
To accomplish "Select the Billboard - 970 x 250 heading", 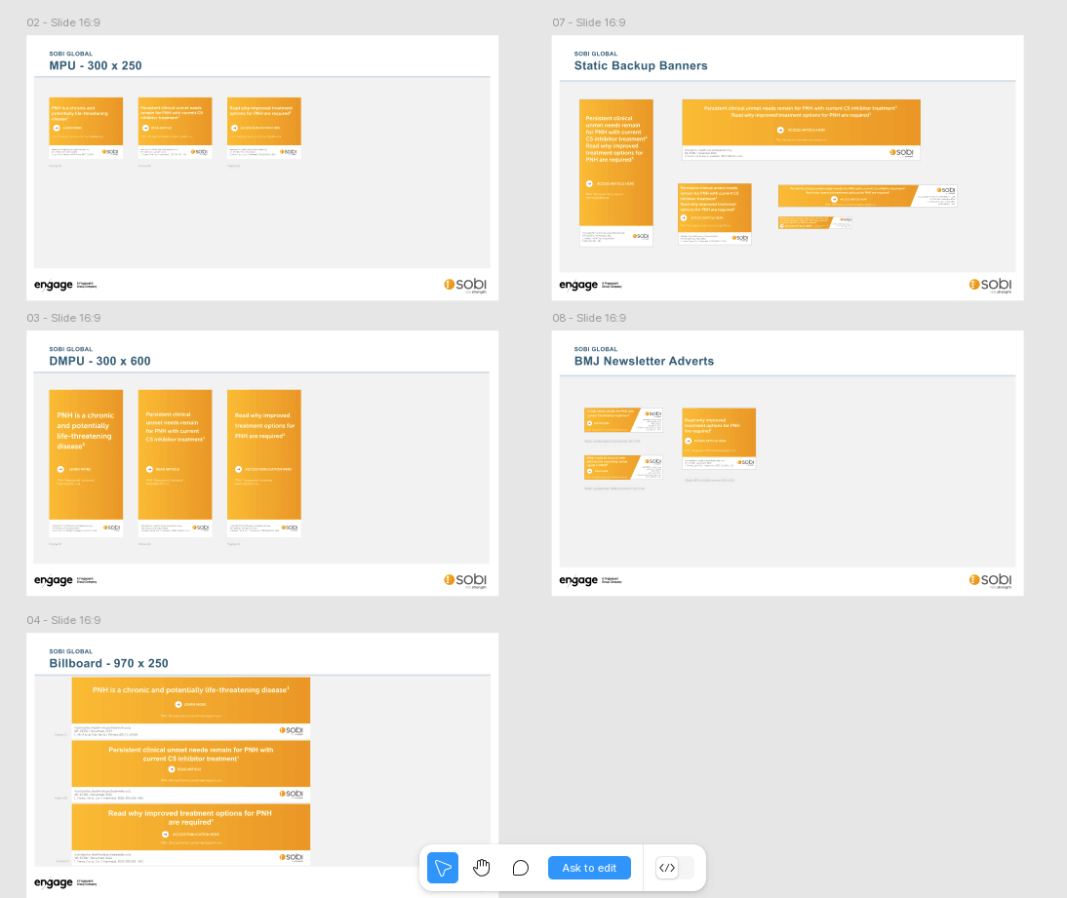I will point(109,663).
